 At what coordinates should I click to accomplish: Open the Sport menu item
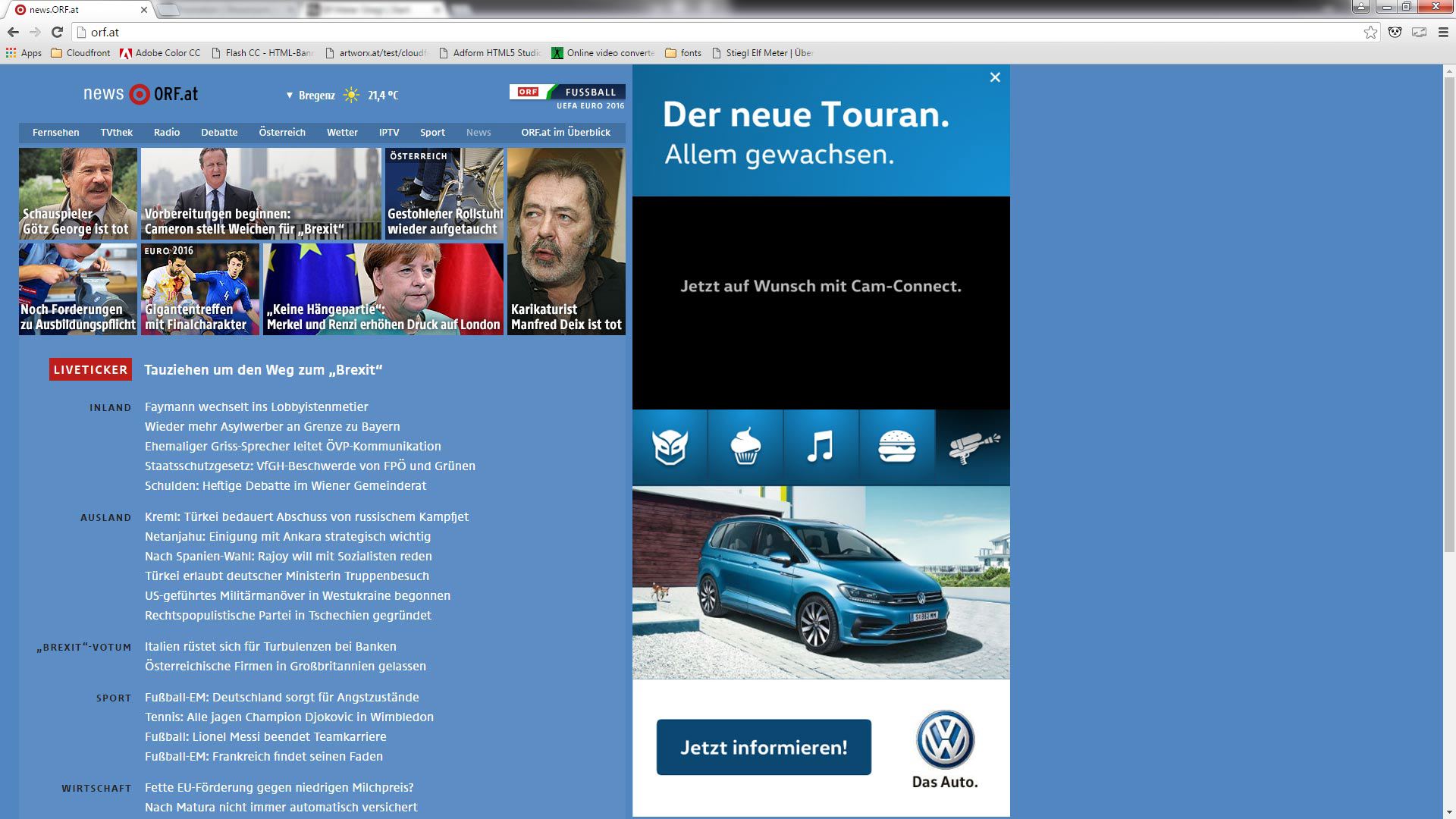click(x=432, y=132)
